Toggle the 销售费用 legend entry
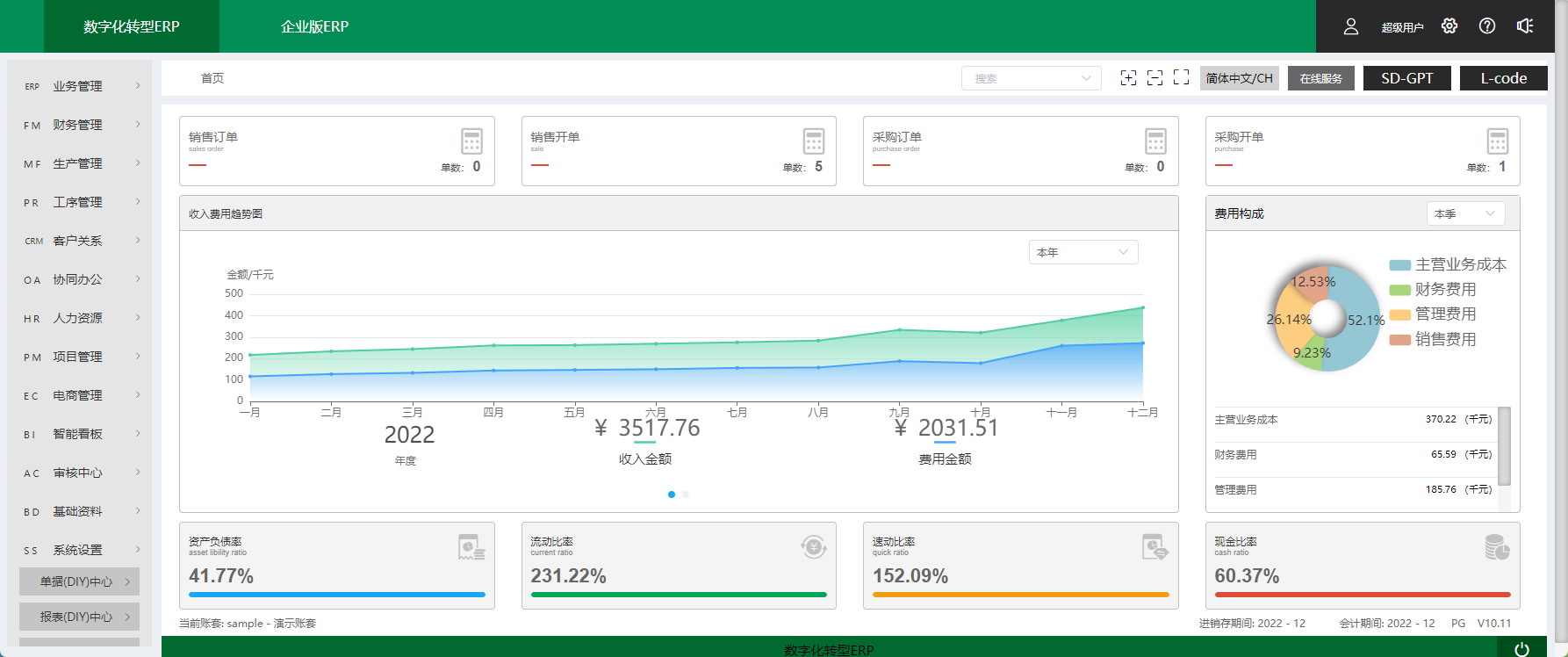The height and width of the screenshot is (657, 1568). coord(1434,340)
